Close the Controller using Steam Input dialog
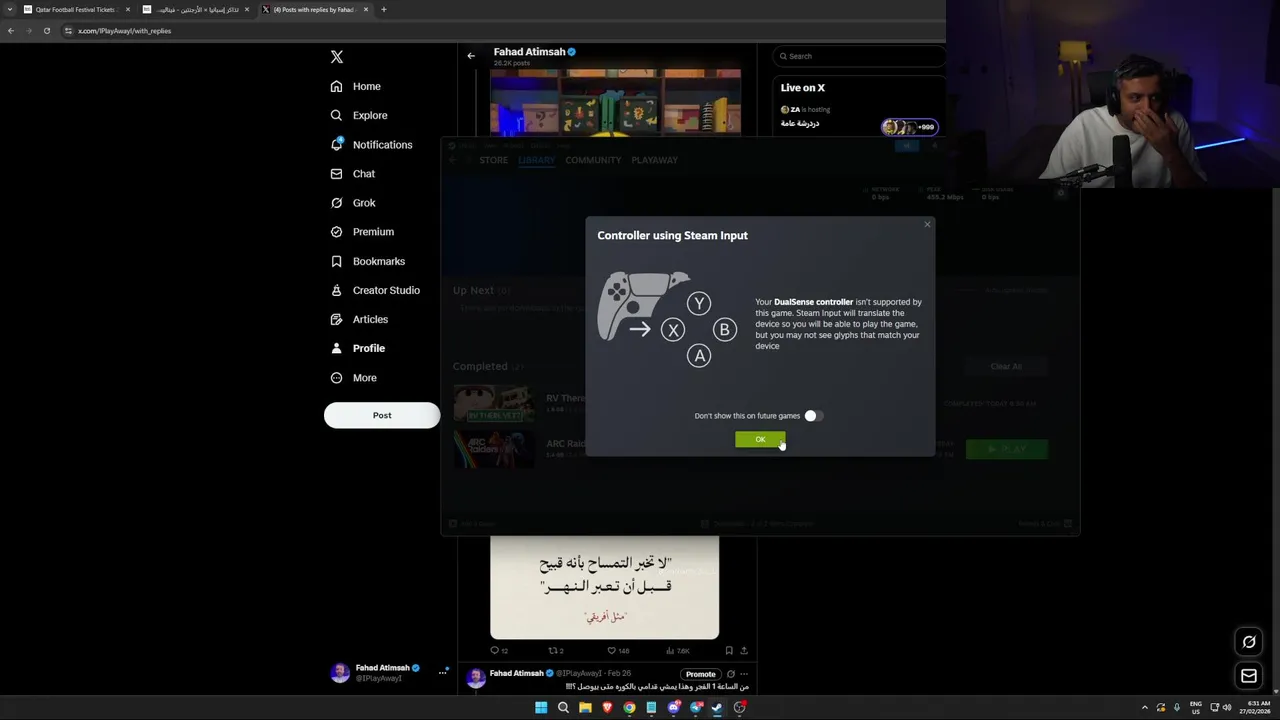The width and height of the screenshot is (1280, 720). [x=927, y=224]
